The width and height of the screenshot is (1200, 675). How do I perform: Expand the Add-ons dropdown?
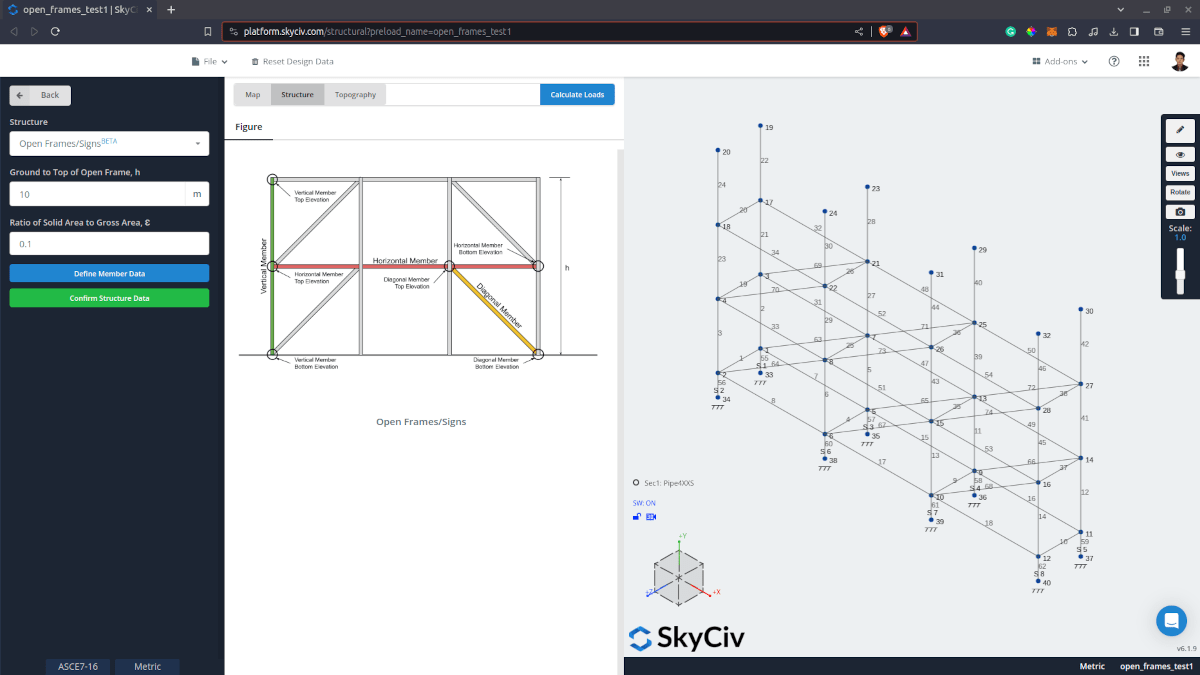tap(1060, 61)
